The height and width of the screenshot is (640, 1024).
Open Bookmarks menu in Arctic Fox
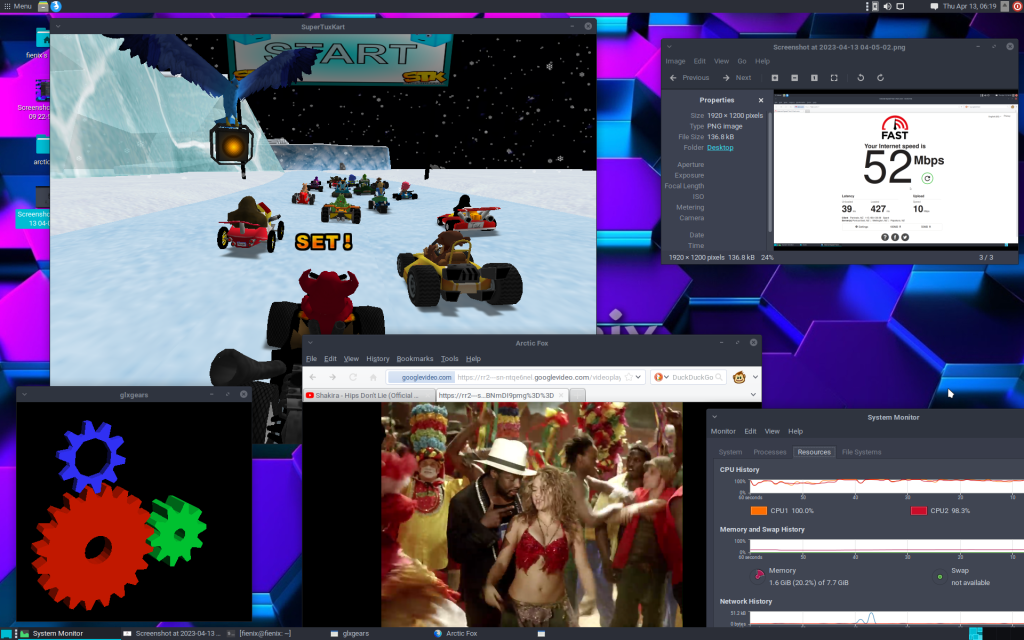(x=415, y=359)
